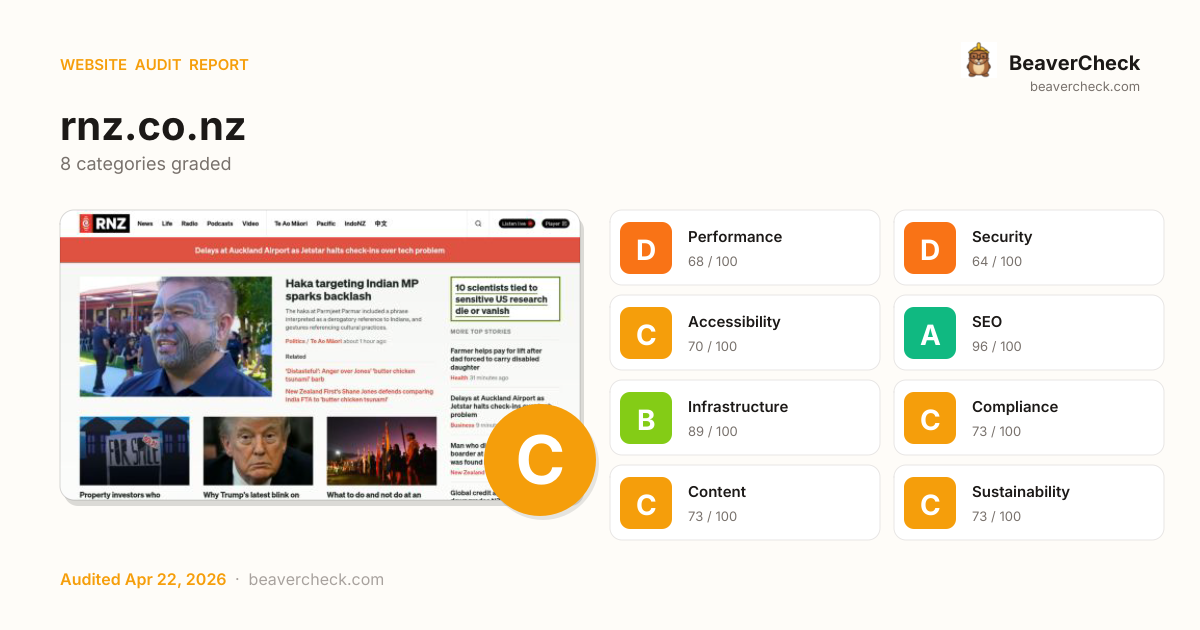Click the red Auckland Airport delays banner
The width and height of the screenshot is (1200, 630).
point(320,250)
